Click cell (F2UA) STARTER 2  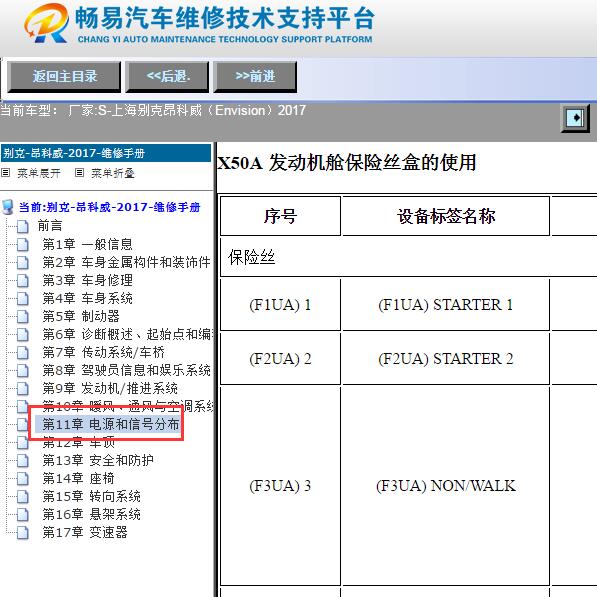click(x=446, y=359)
